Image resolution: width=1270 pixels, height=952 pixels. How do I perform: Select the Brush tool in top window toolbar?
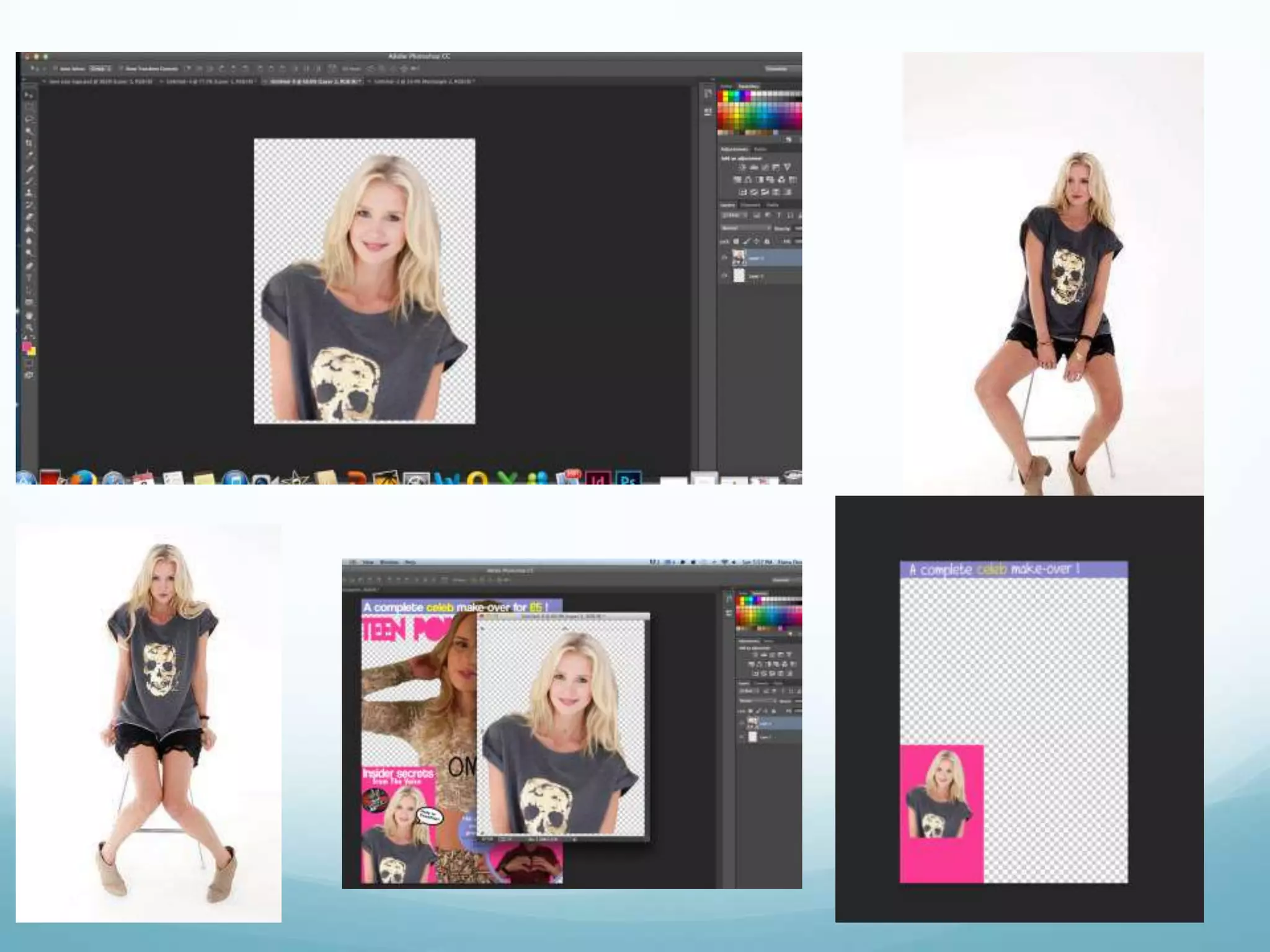[x=29, y=180]
